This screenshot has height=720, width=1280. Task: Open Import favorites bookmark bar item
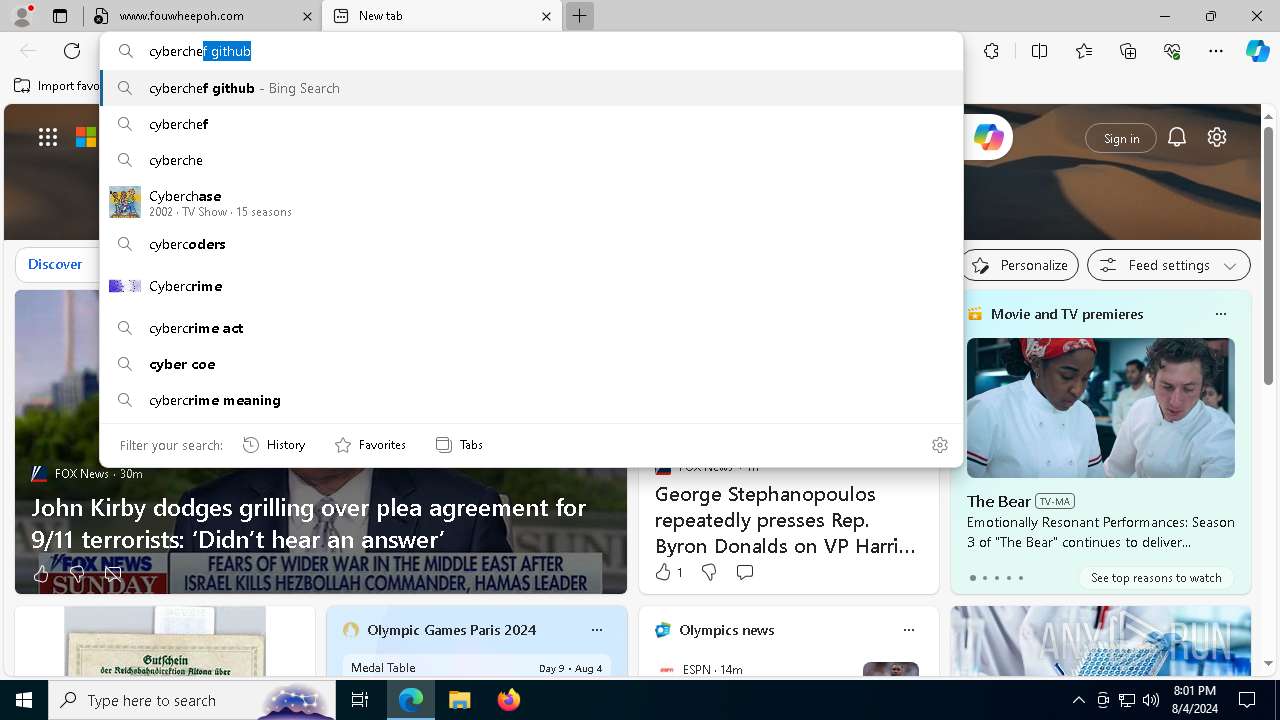[x=58, y=86]
